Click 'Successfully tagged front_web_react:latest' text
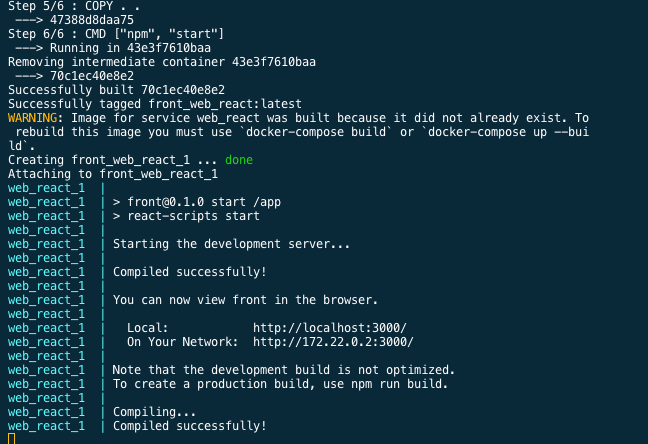 click(x=155, y=104)
